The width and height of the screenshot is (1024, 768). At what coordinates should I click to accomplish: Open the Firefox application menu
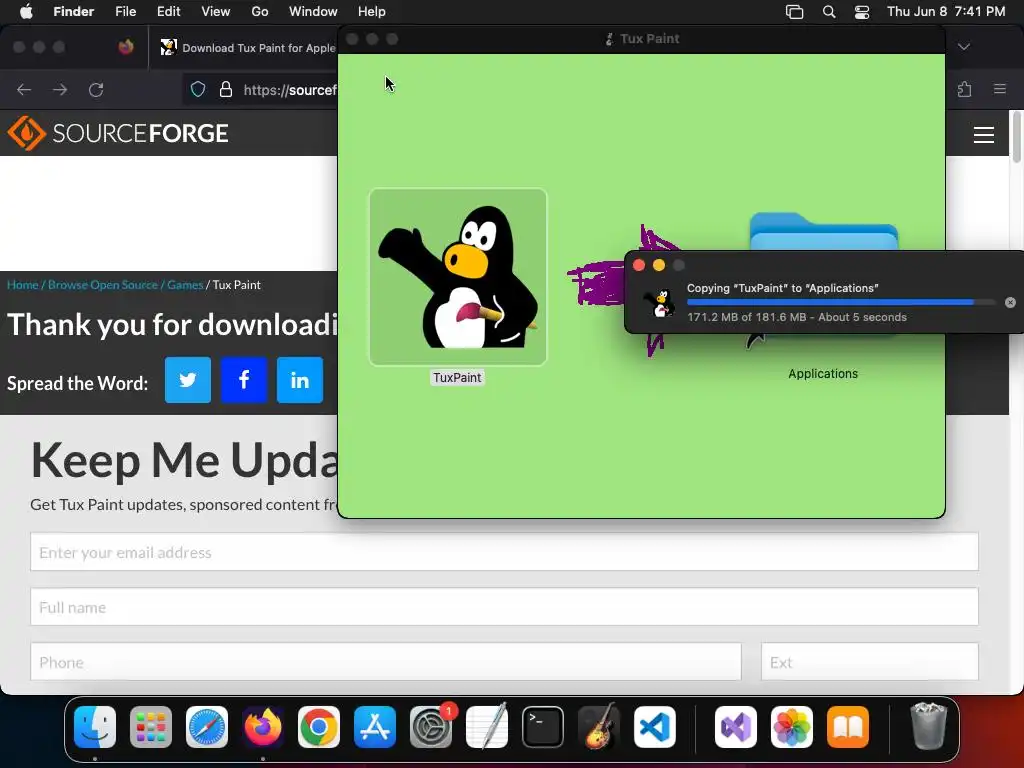1000,89
